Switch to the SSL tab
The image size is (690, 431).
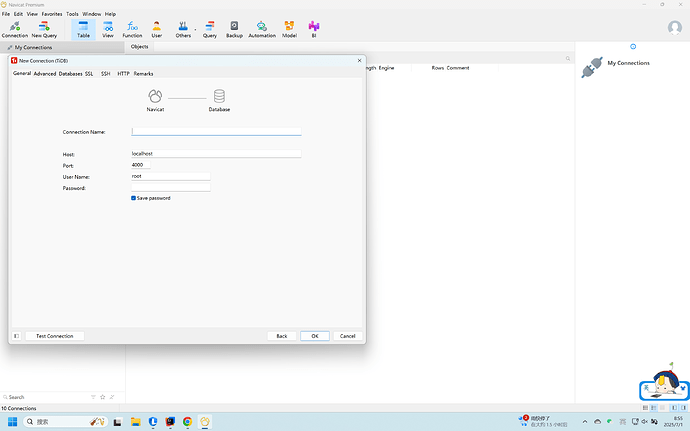point(89,74)
